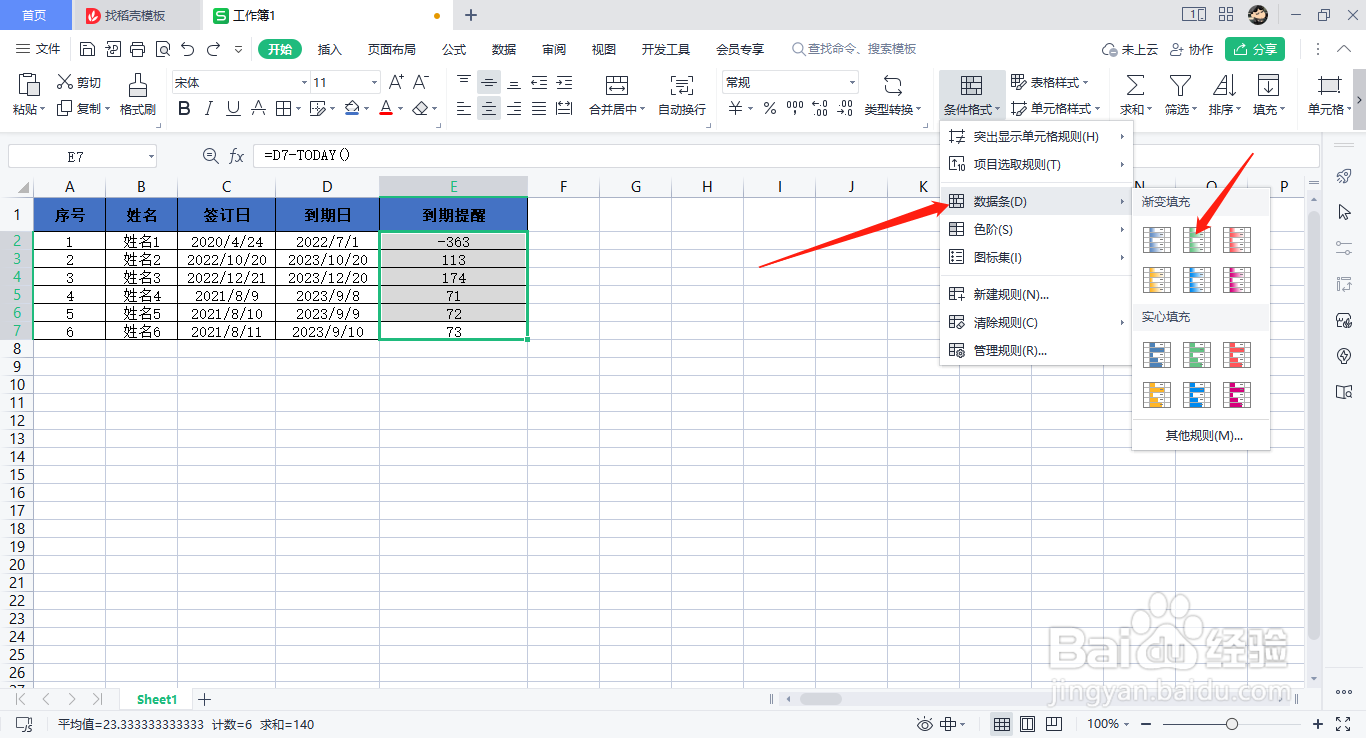Open the File (文件) menu
The width and height of the screenshot is (1366, 738).
[x=38, y=49]
